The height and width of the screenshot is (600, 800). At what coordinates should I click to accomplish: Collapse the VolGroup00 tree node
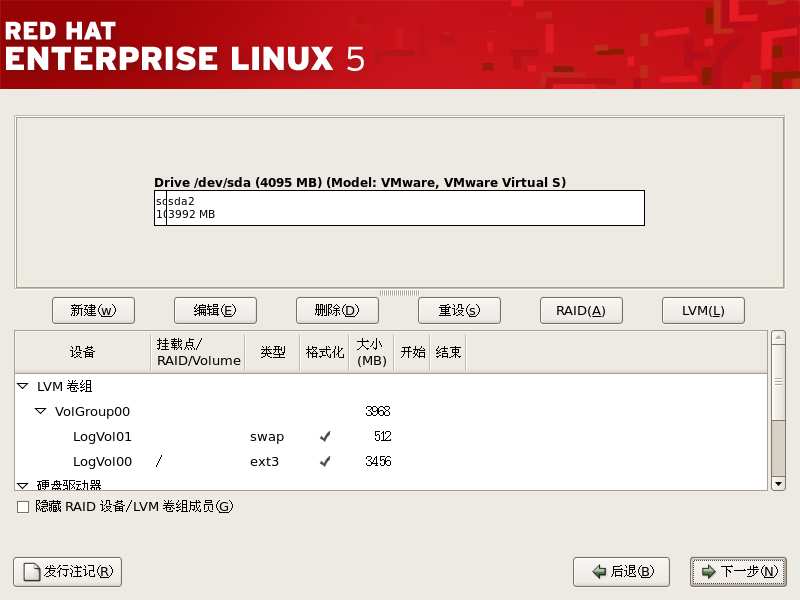point(40,411)
